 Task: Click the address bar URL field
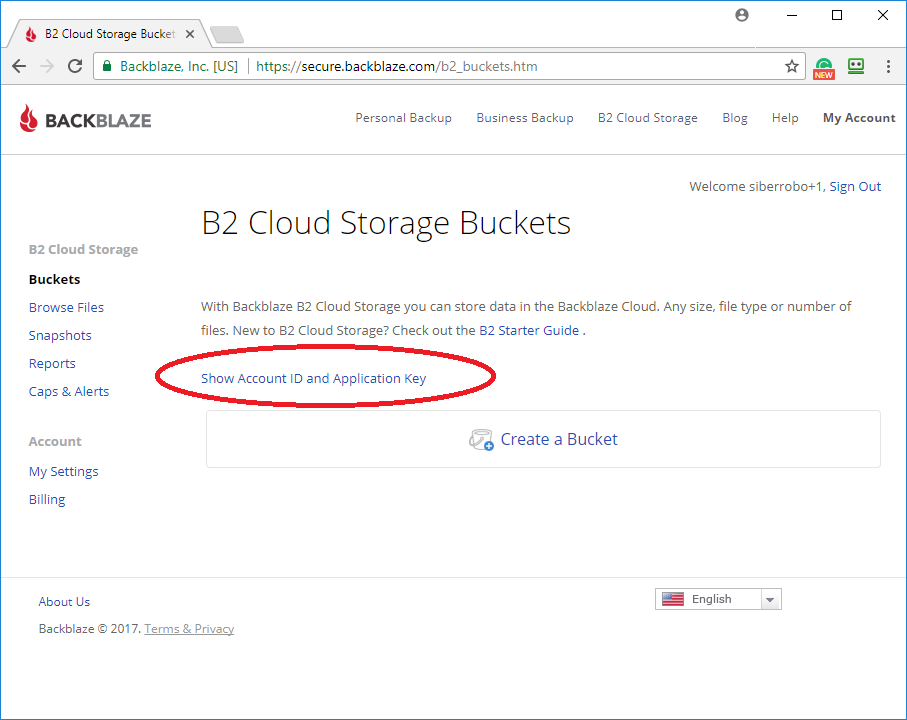click(500, 67)
